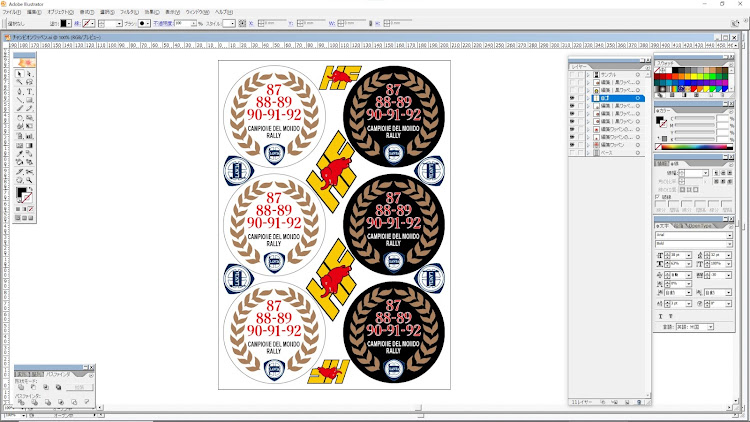The width and height of the screenshot is (750, 422).
Task: Pick the yellow swatch in Swatches panel
Action: click(694, 76)
